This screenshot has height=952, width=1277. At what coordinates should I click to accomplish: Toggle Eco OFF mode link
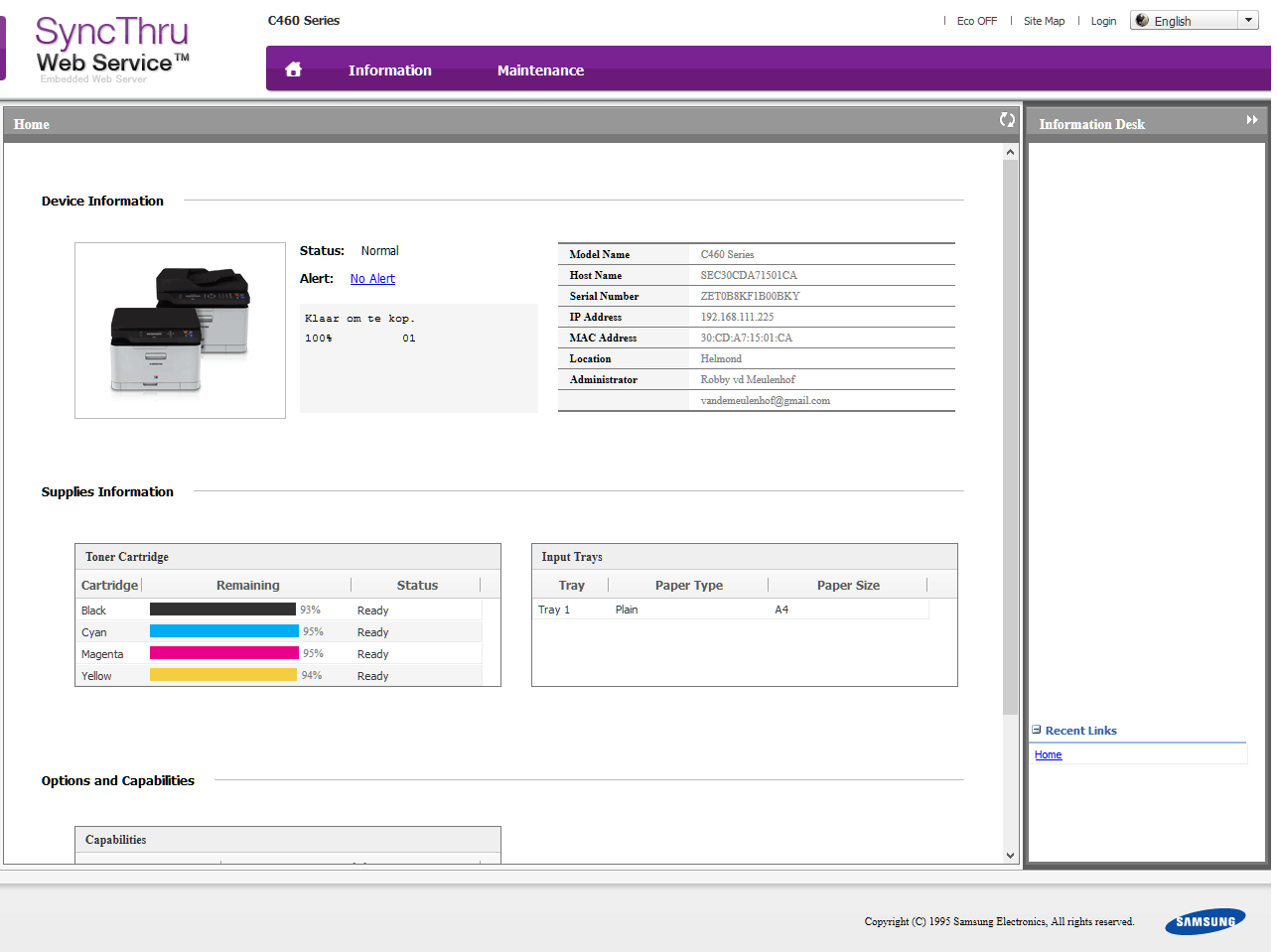[977, 21]
